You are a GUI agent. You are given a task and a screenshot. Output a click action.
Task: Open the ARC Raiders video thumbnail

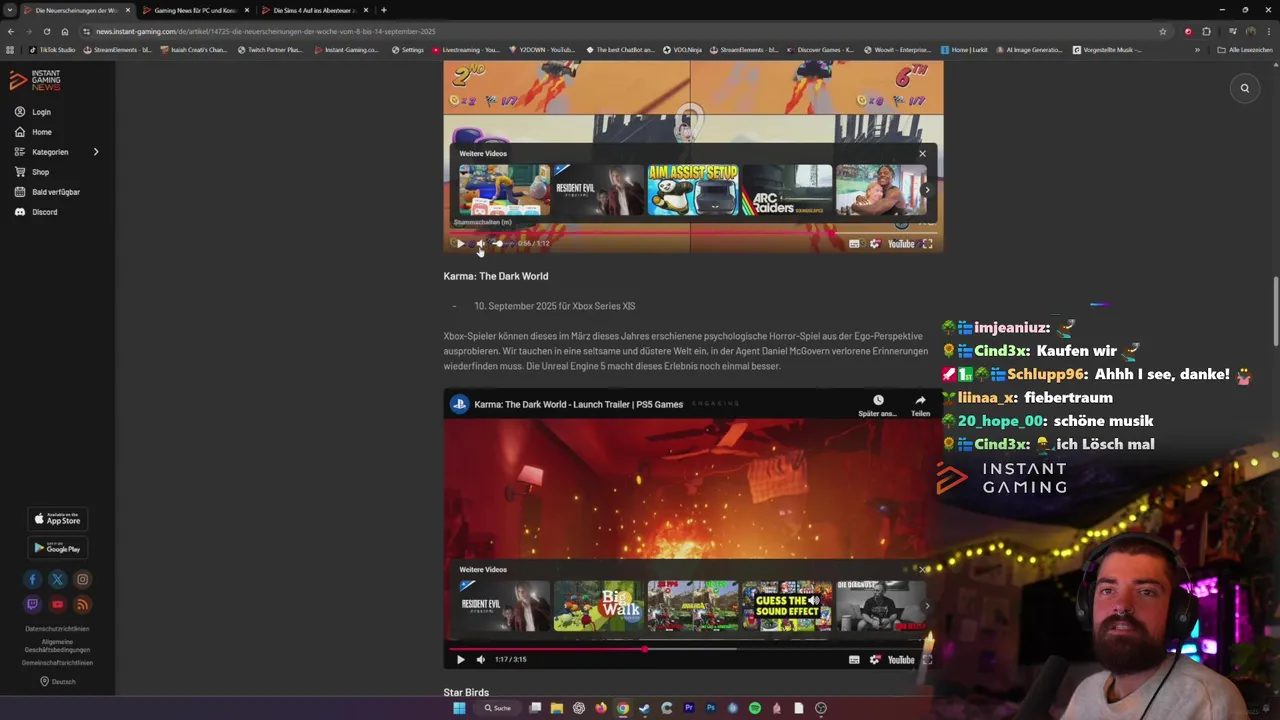point(787,190)
